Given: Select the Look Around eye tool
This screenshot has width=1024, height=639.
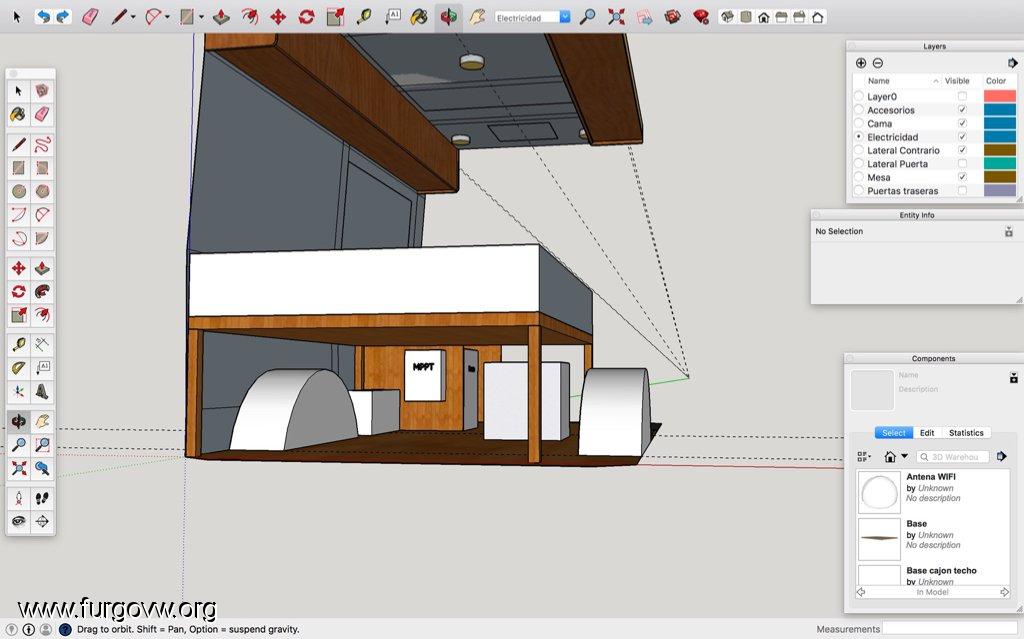Looking at the screenshot, I should pyautogui.click(x=18, y=521).
